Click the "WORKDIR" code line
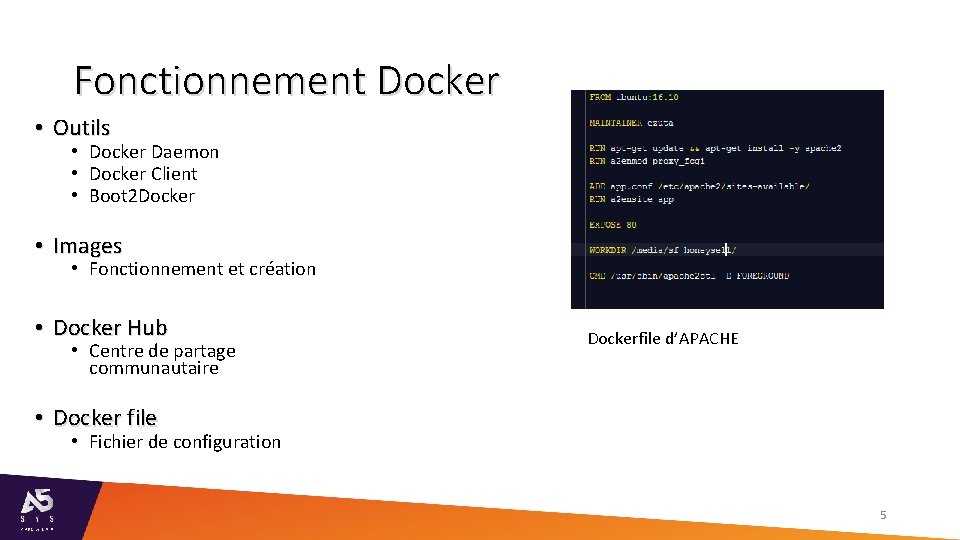 pos(662,250)
